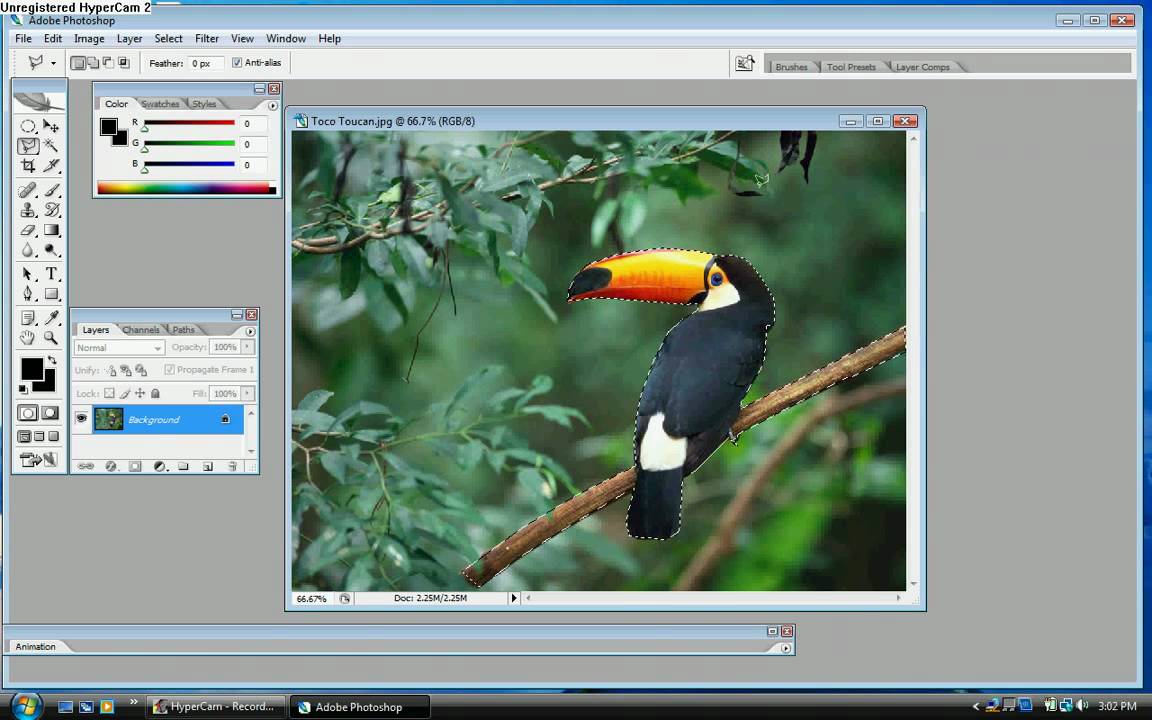Open the Filter menu
The image size is (1152, 720).
click(x=206, y=38)
